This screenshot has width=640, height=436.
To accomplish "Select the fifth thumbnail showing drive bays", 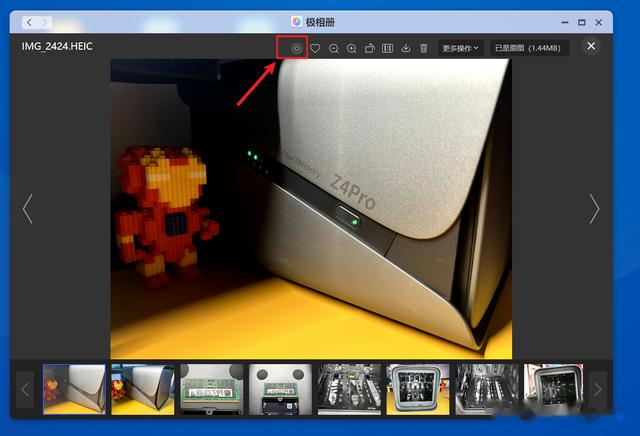I will tap(349, 389).
